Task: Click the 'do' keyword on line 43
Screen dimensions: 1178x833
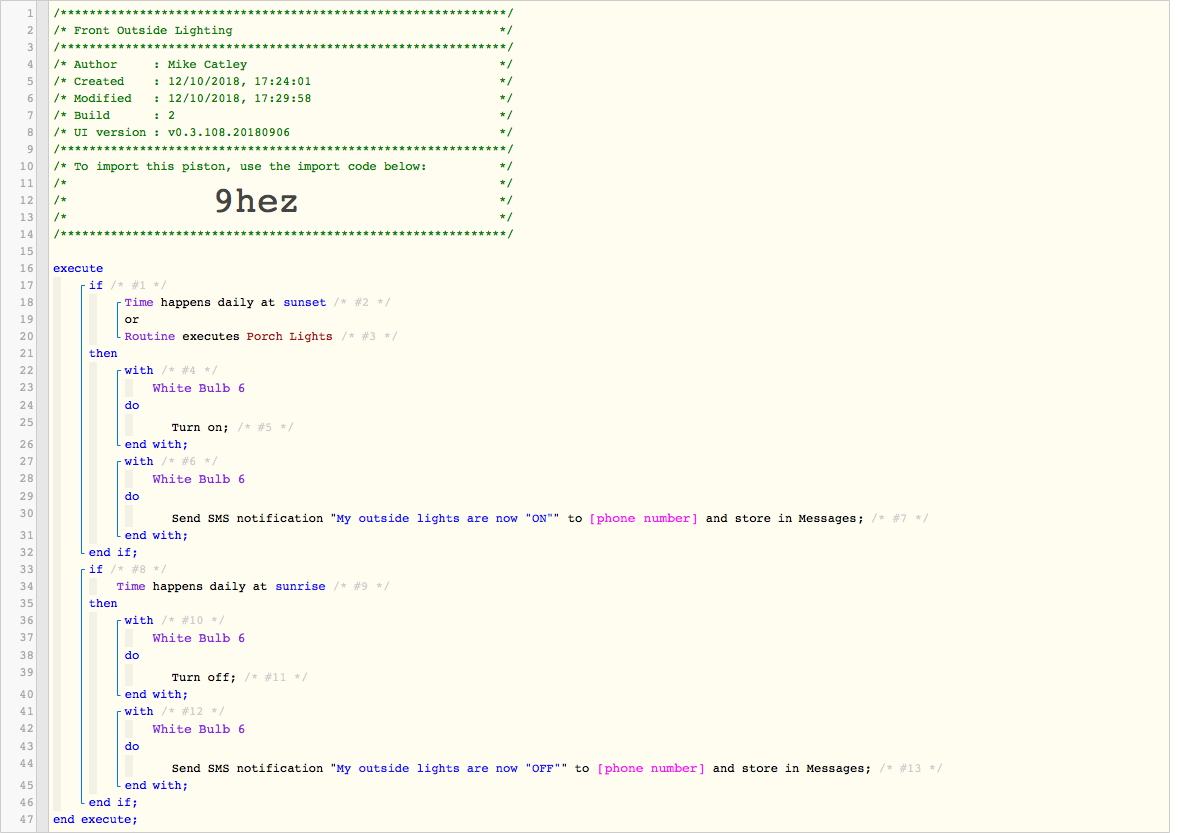Action: (x=132, y=746)
